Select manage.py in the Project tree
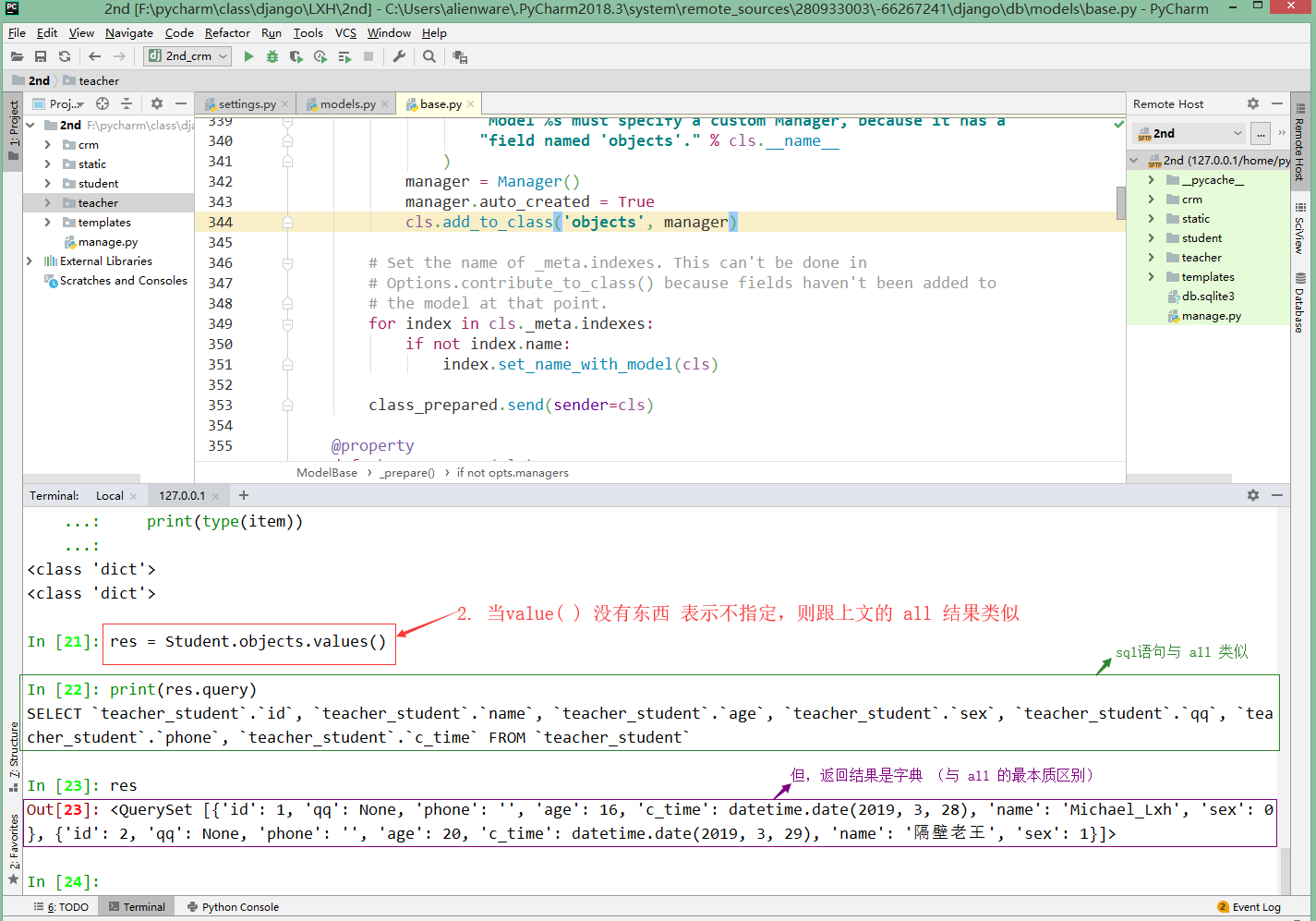The image size is (1316, 921). coord(108,242)
